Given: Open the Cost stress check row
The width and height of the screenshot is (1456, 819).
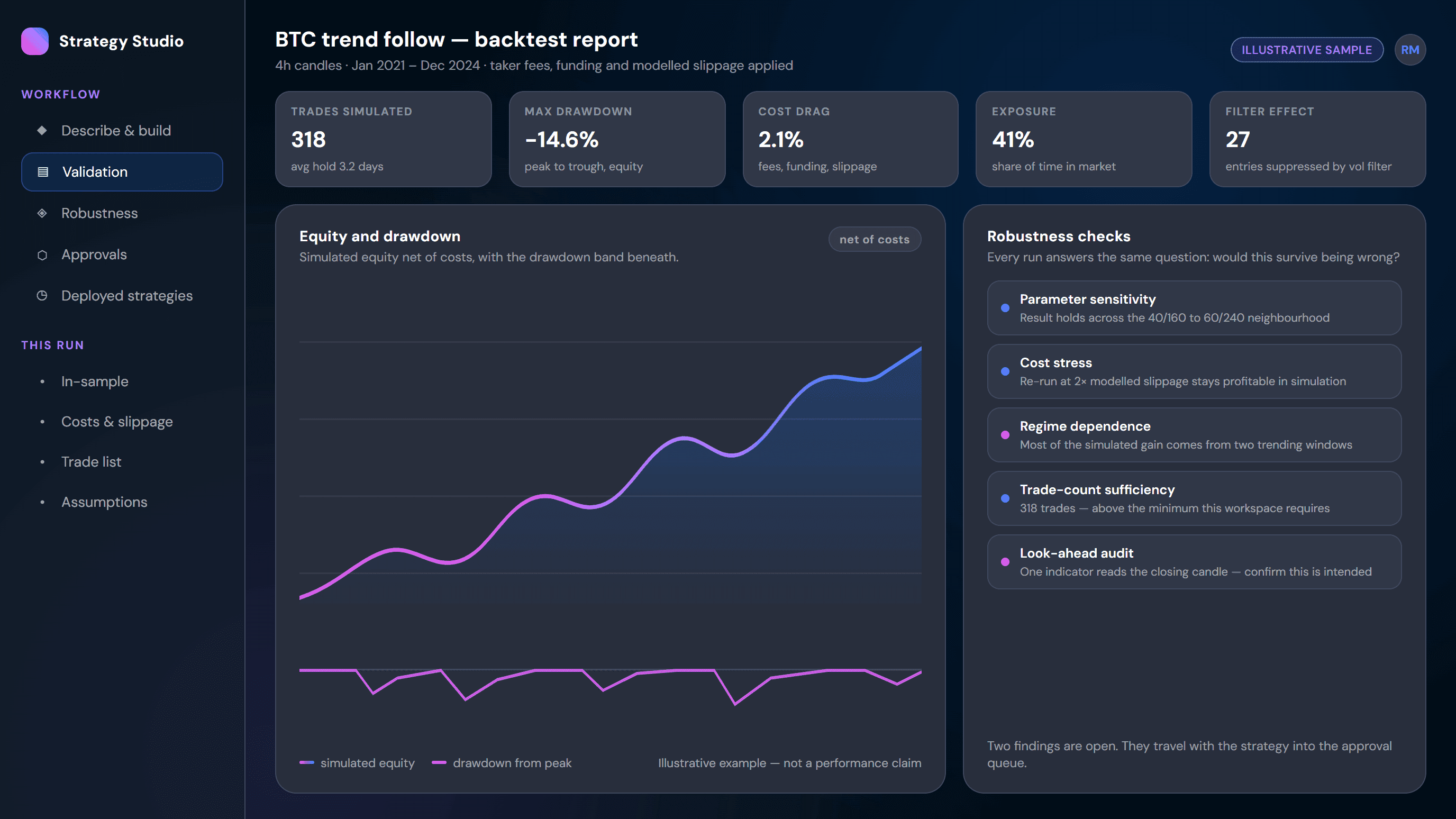Looking at the screenshot, I should coord(1194,371).
